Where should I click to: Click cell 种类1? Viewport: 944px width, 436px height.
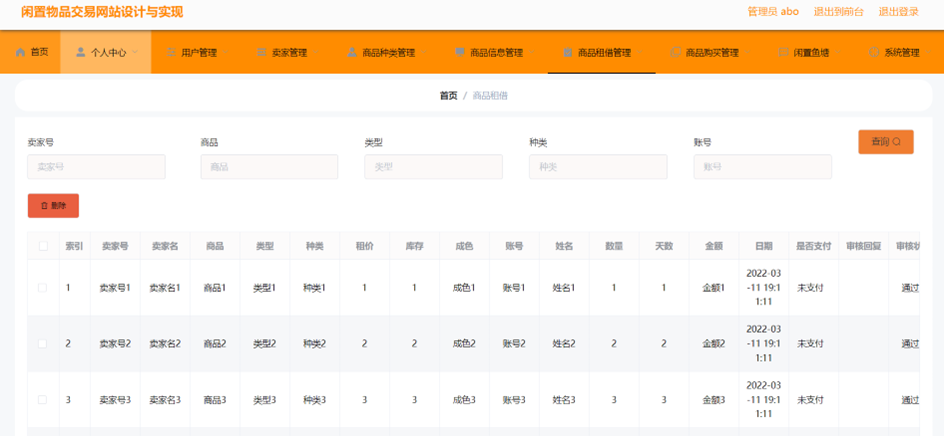pyautogui.click(x=314, y=288)
